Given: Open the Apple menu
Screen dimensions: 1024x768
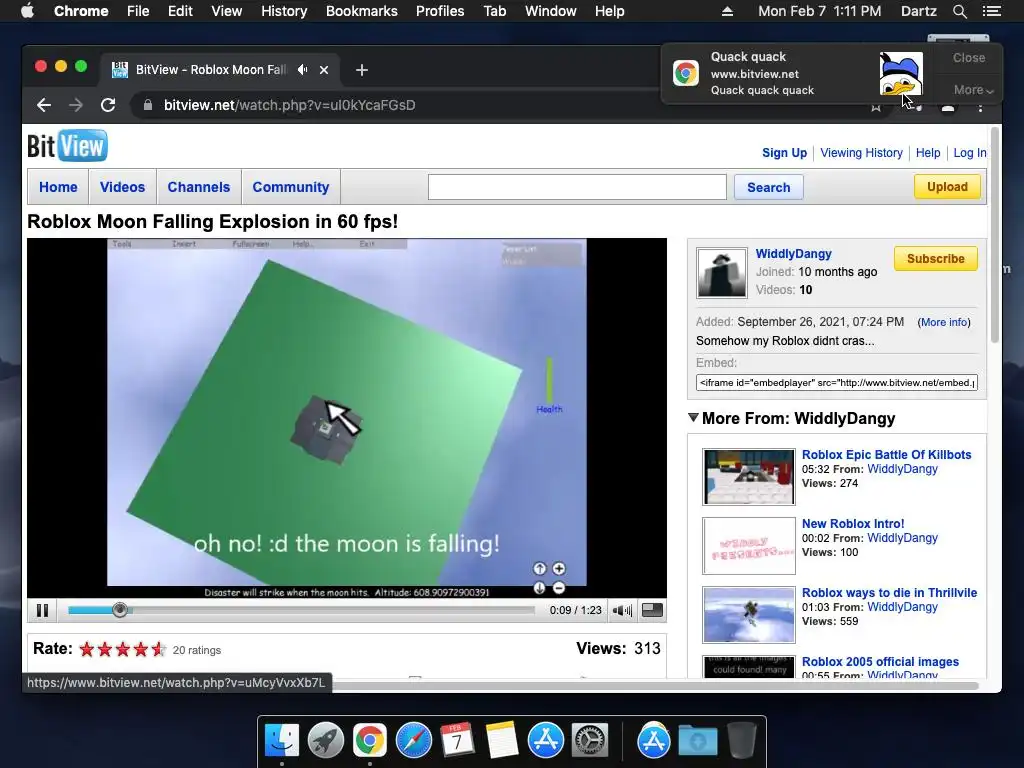Looking at the screenshot, I should 27,11.
